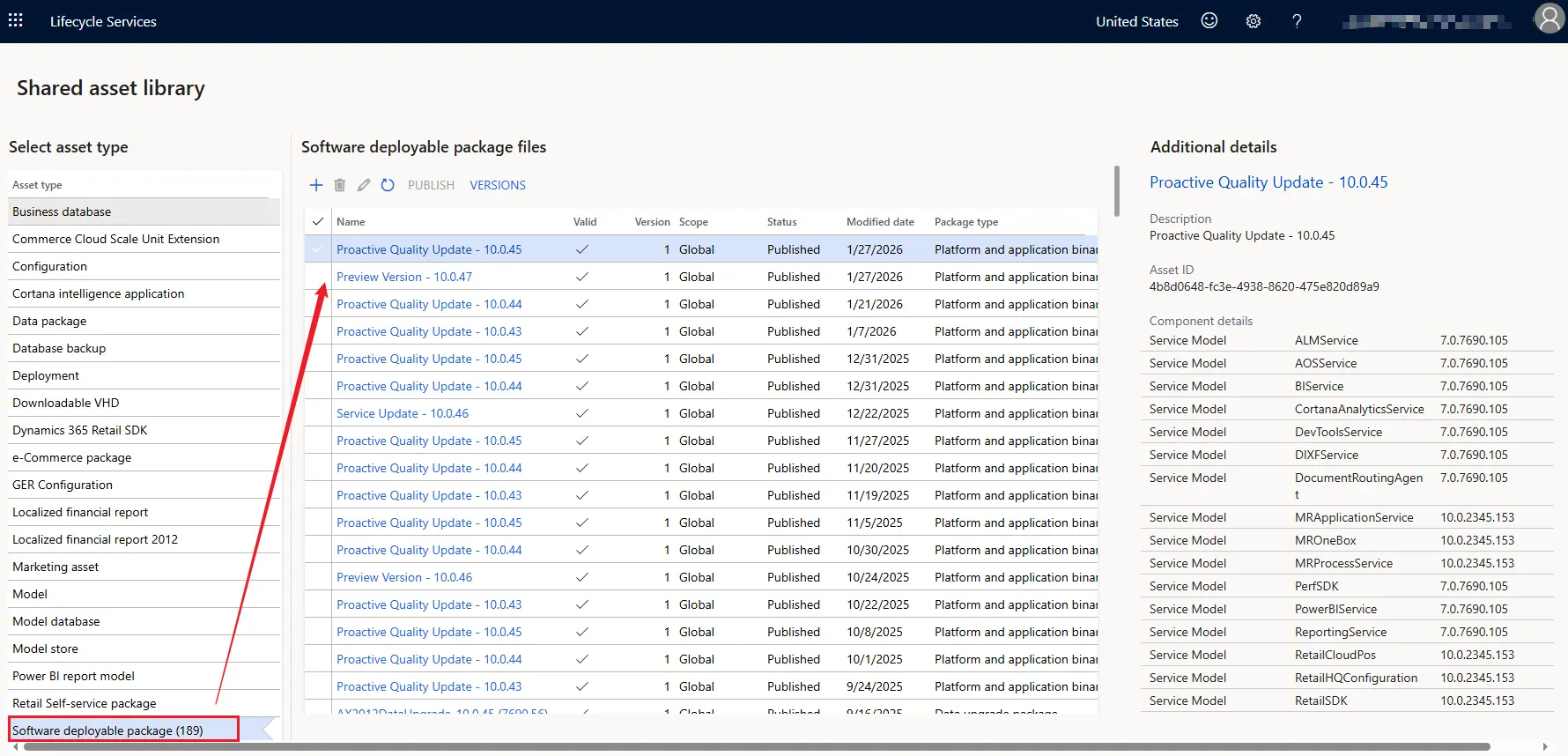Click Valid checkmark for Service Update - 10.0.46
This screenshot has height=756, width=1568.
582,413
